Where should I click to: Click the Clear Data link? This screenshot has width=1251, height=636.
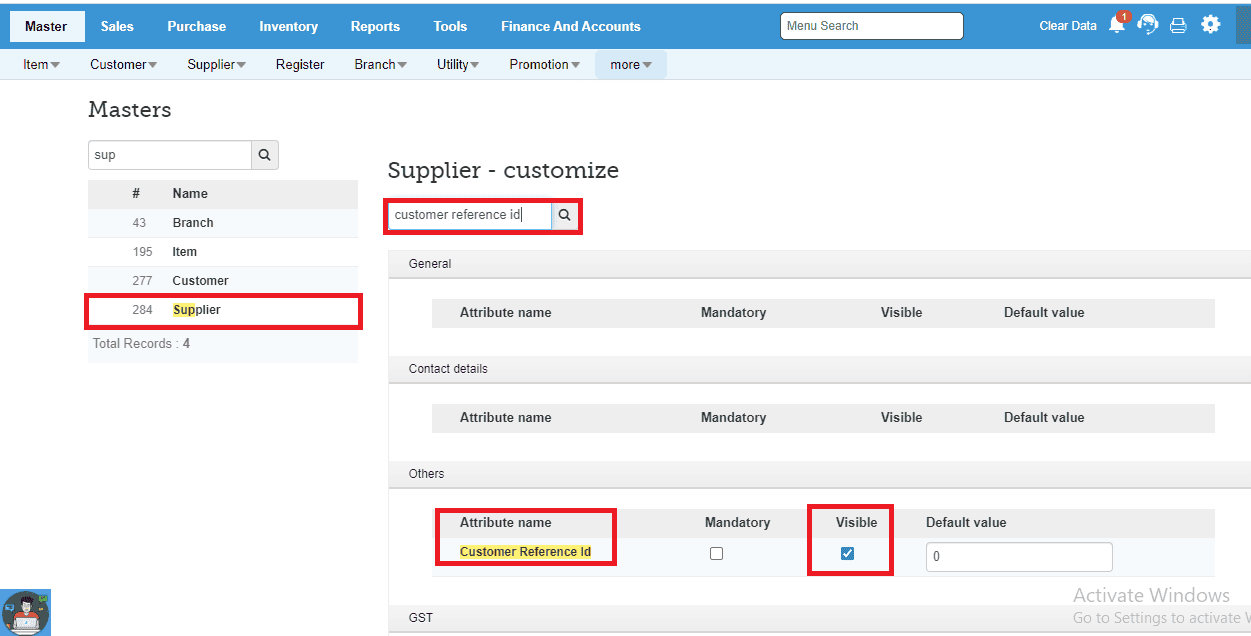1068,26
